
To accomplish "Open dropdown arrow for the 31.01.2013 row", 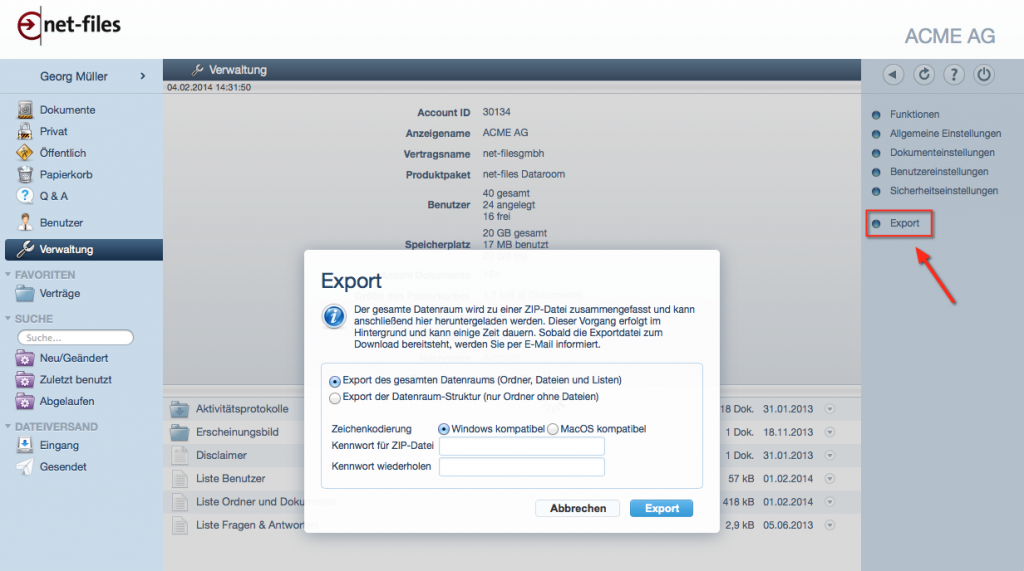I will point(829,408).
